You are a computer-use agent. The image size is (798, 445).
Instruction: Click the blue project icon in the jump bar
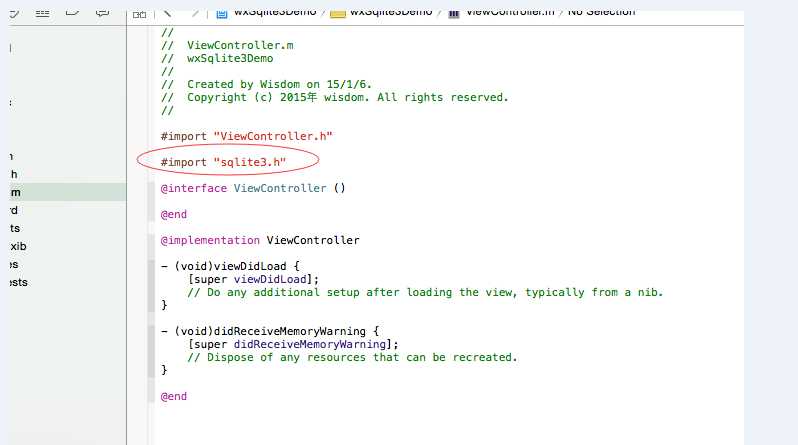(222, 14)
